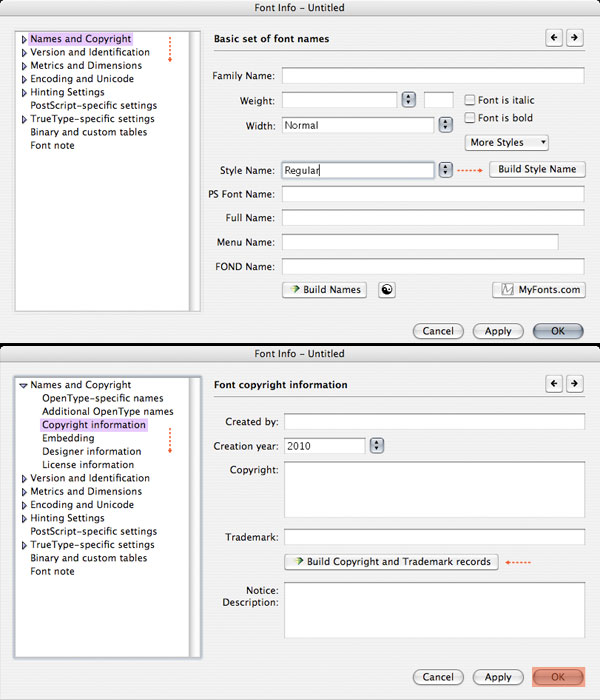The height and width of the screenshot is (700, 600).
Task: Expand Encoding and Unicode in top dialog tree
Action: click(24, 79)
